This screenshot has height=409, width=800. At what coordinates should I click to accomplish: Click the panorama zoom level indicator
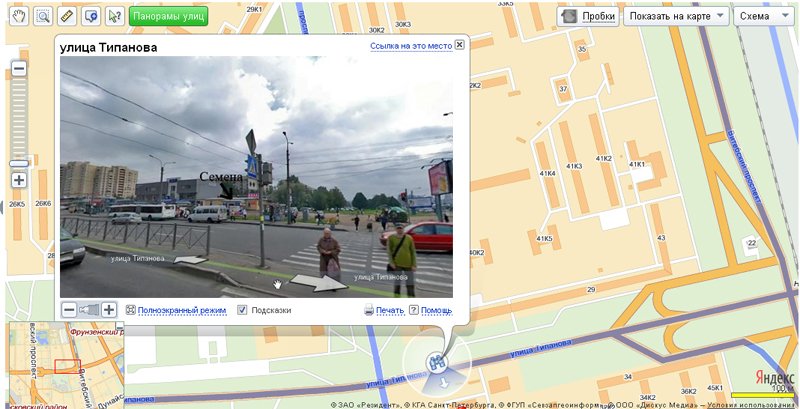click(89, 310)
